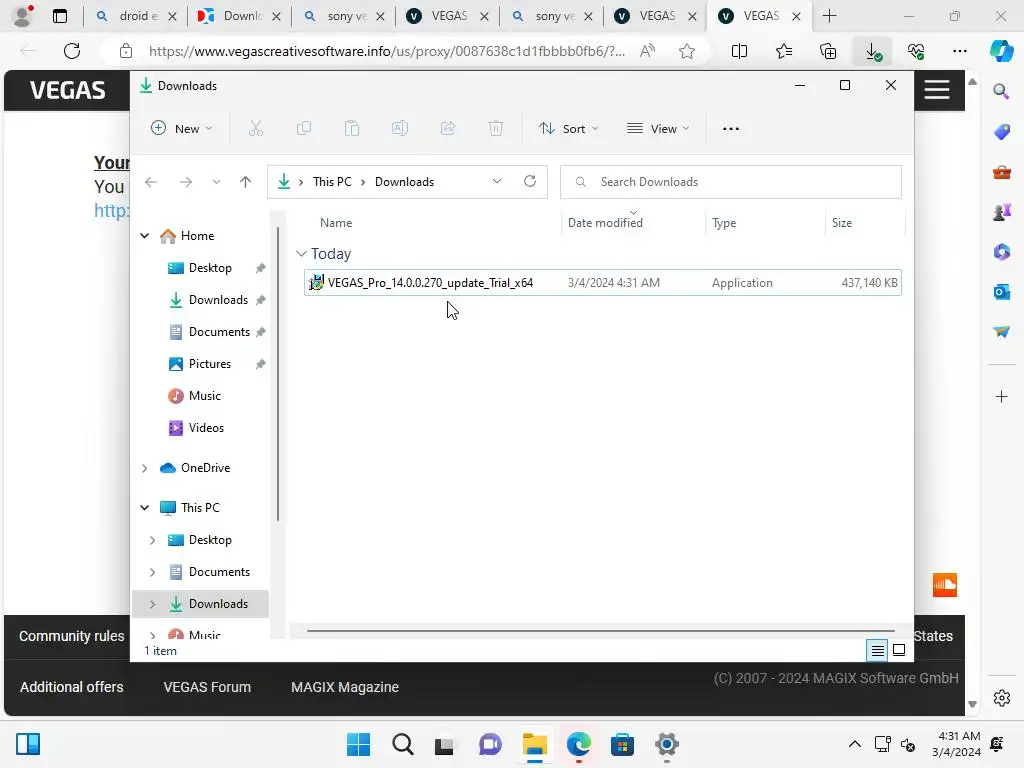Add this page to favorites star
This screenshot has width=1024, height=768.
tap(686, 51)
